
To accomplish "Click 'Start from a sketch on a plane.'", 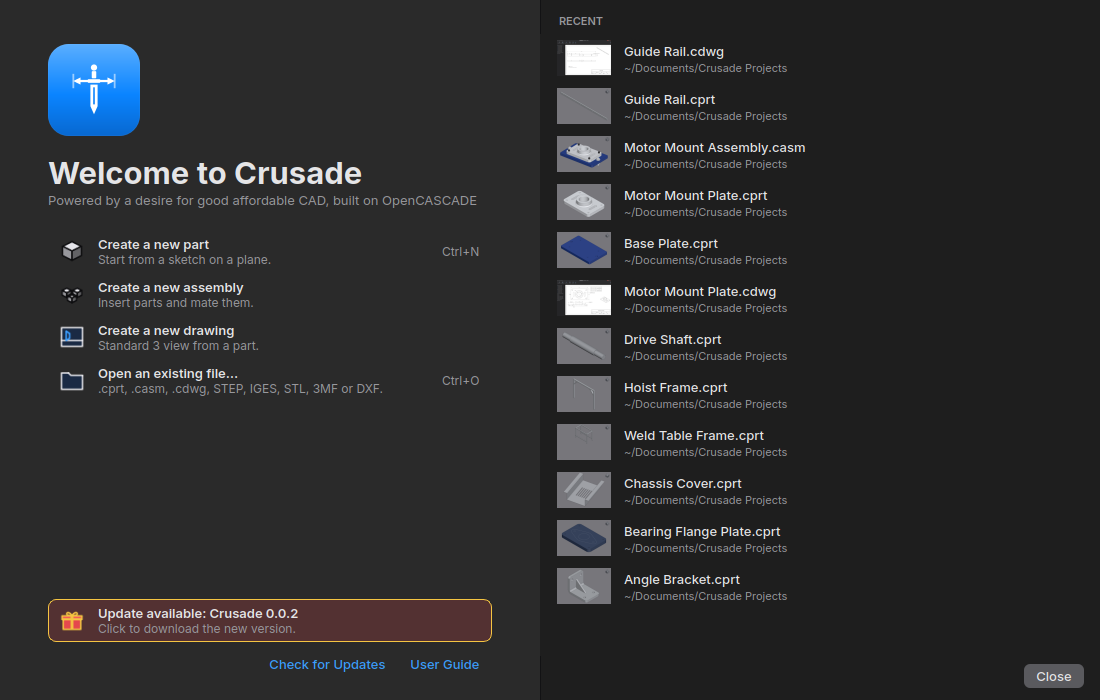I will (x=185, y=260).
